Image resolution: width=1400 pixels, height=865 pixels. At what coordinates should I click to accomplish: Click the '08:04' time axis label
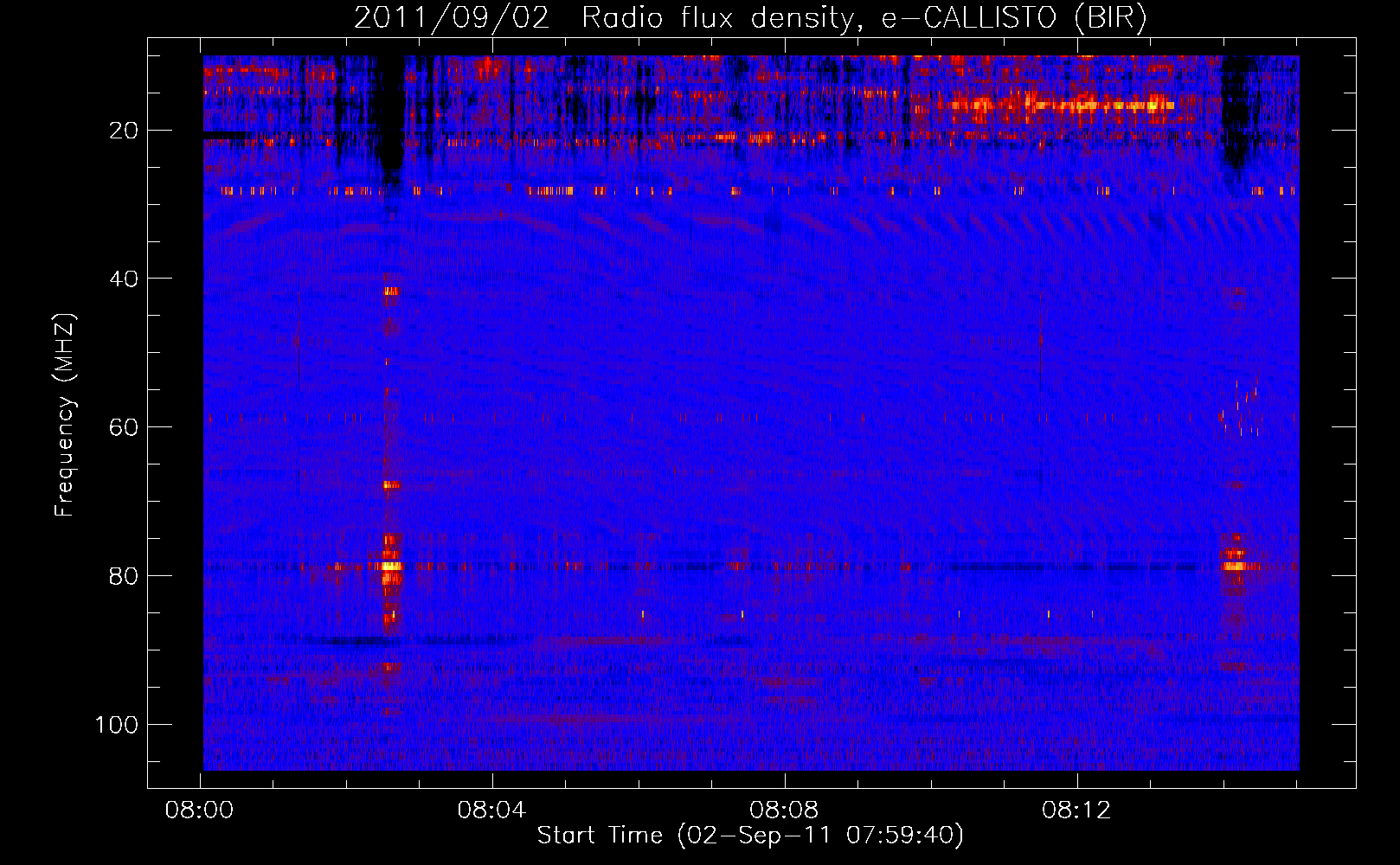(491, 811)
